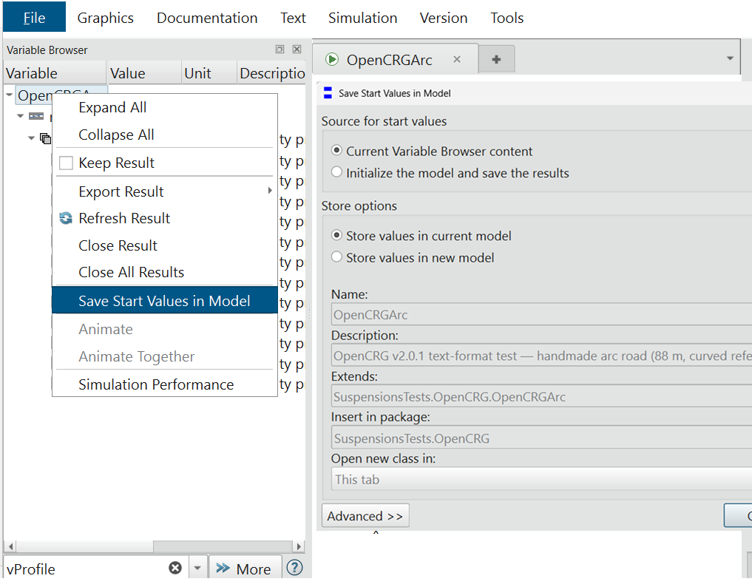The height and width of the screenshot is (579, 752).
Task: Select Close All Results menu entry
Action: [x=164, y=272]
